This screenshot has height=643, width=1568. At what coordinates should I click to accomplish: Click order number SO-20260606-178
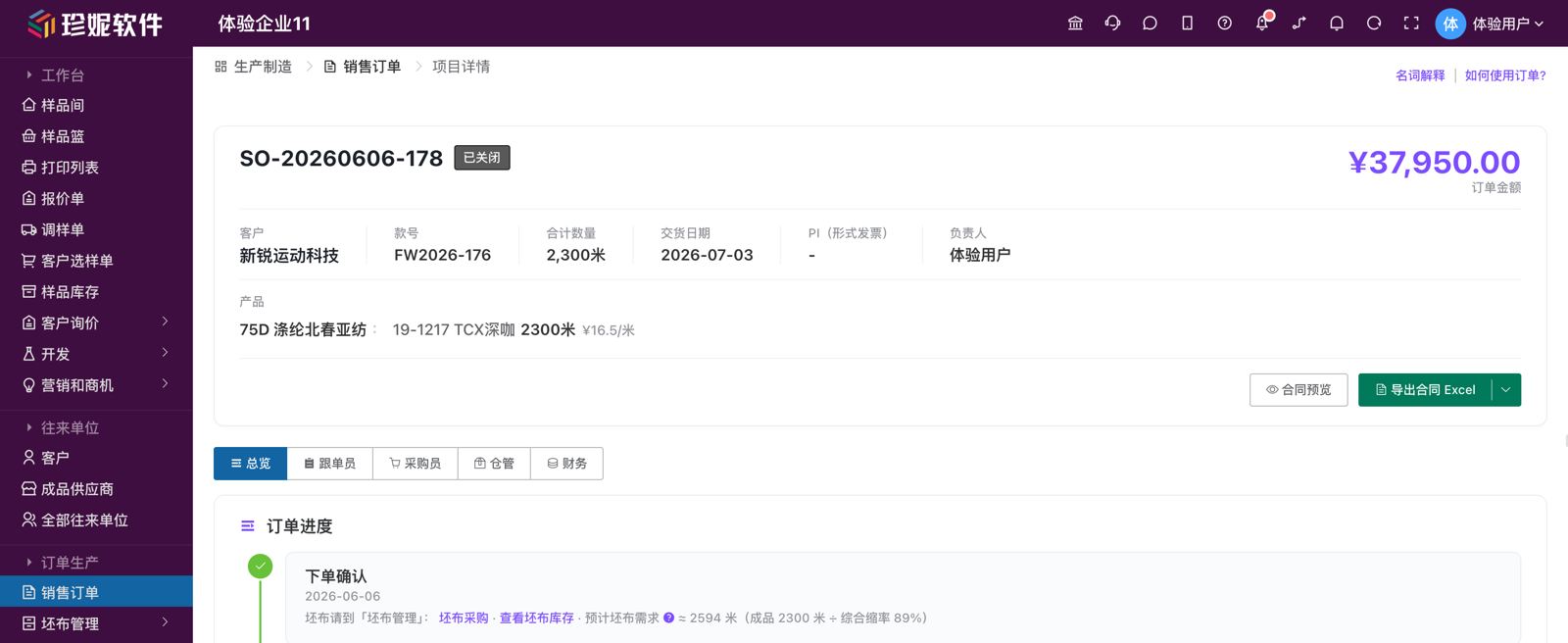click(x=341, y=158)
